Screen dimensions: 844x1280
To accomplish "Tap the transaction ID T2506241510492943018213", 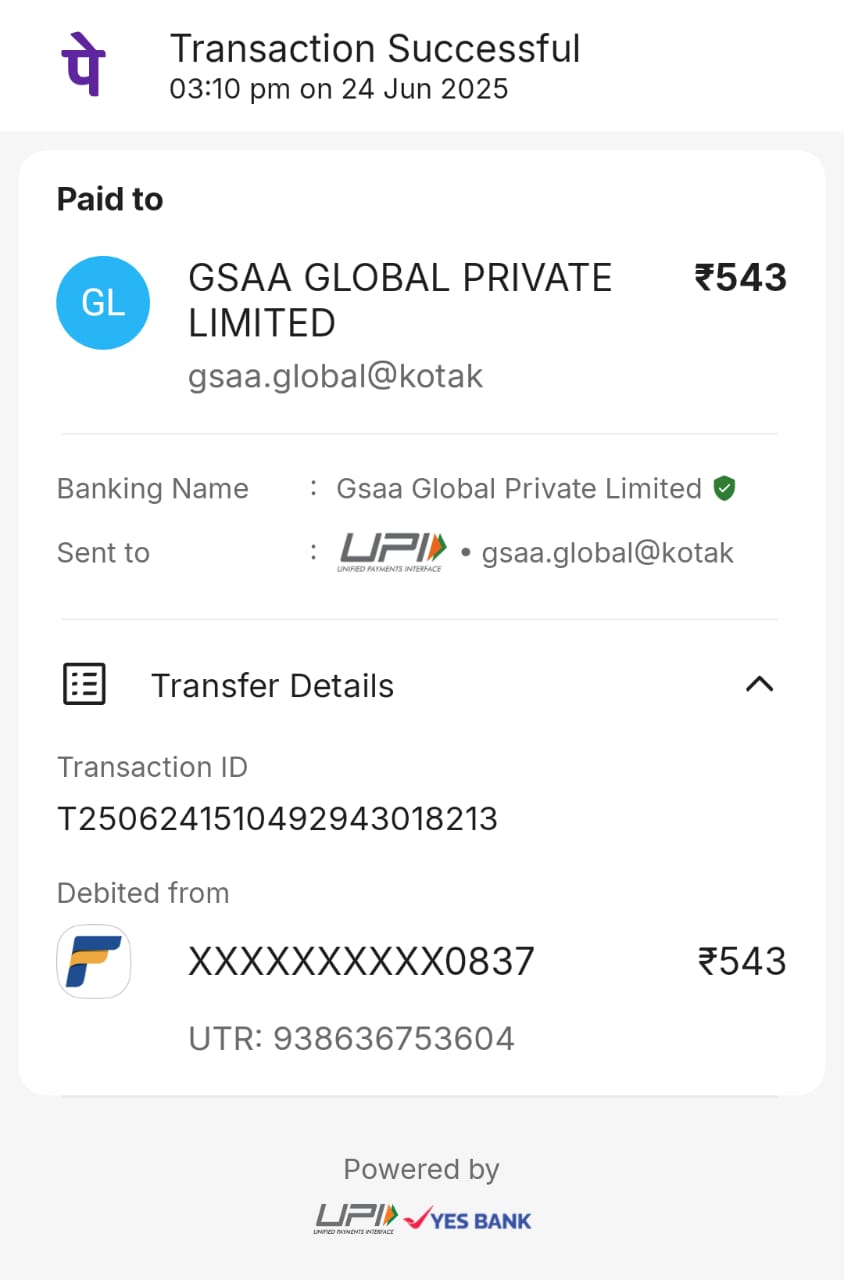I will coord(277,819).
